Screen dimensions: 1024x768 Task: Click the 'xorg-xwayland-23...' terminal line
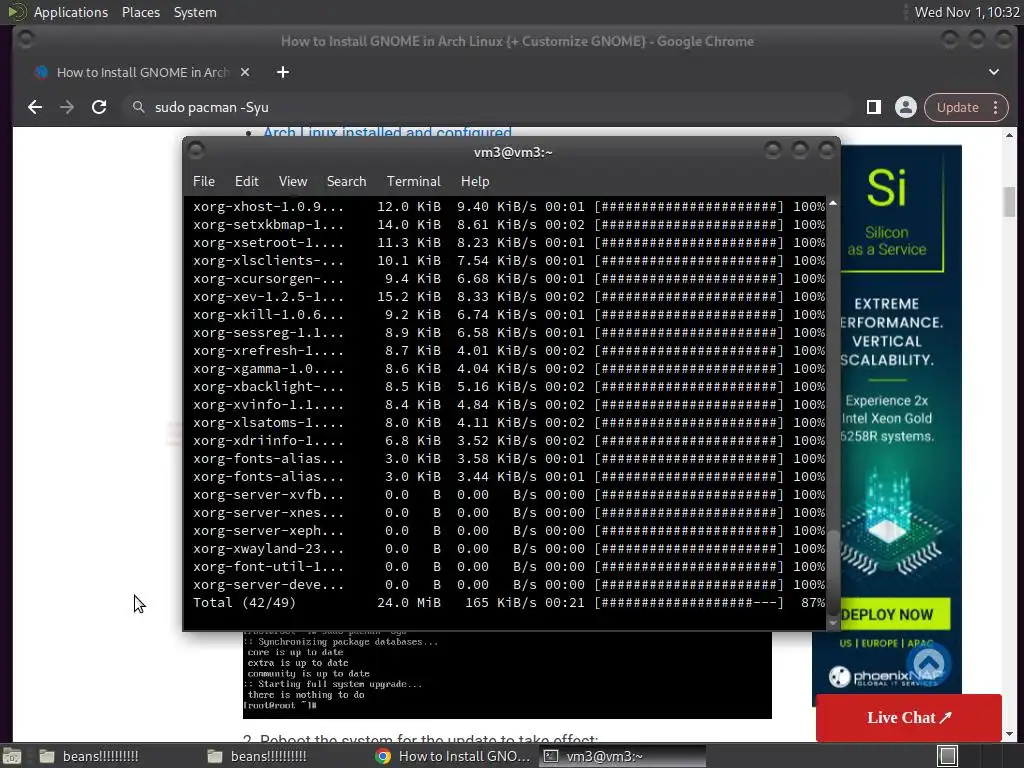tap(509, 549)
